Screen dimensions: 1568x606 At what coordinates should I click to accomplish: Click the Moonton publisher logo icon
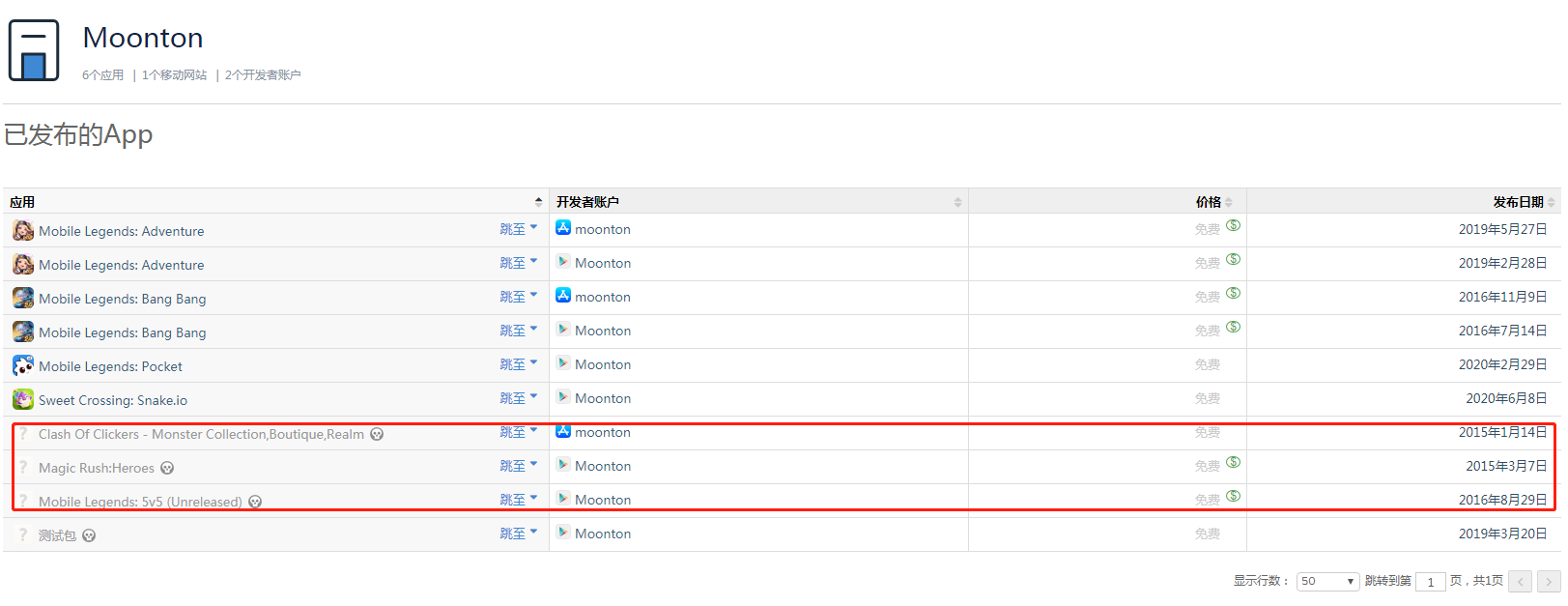pyautogui.click(x=34, y=50)
